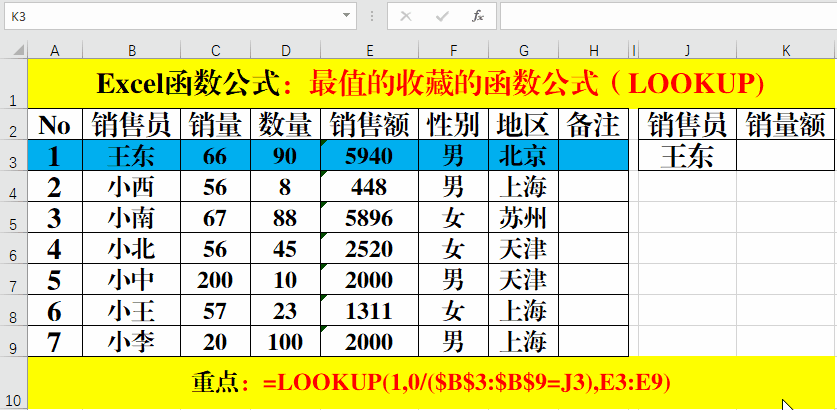Viewport: 837px width, 410px height.
Task: Click the Cancel (X) formula bar icon
Action: tap(406, 17)
